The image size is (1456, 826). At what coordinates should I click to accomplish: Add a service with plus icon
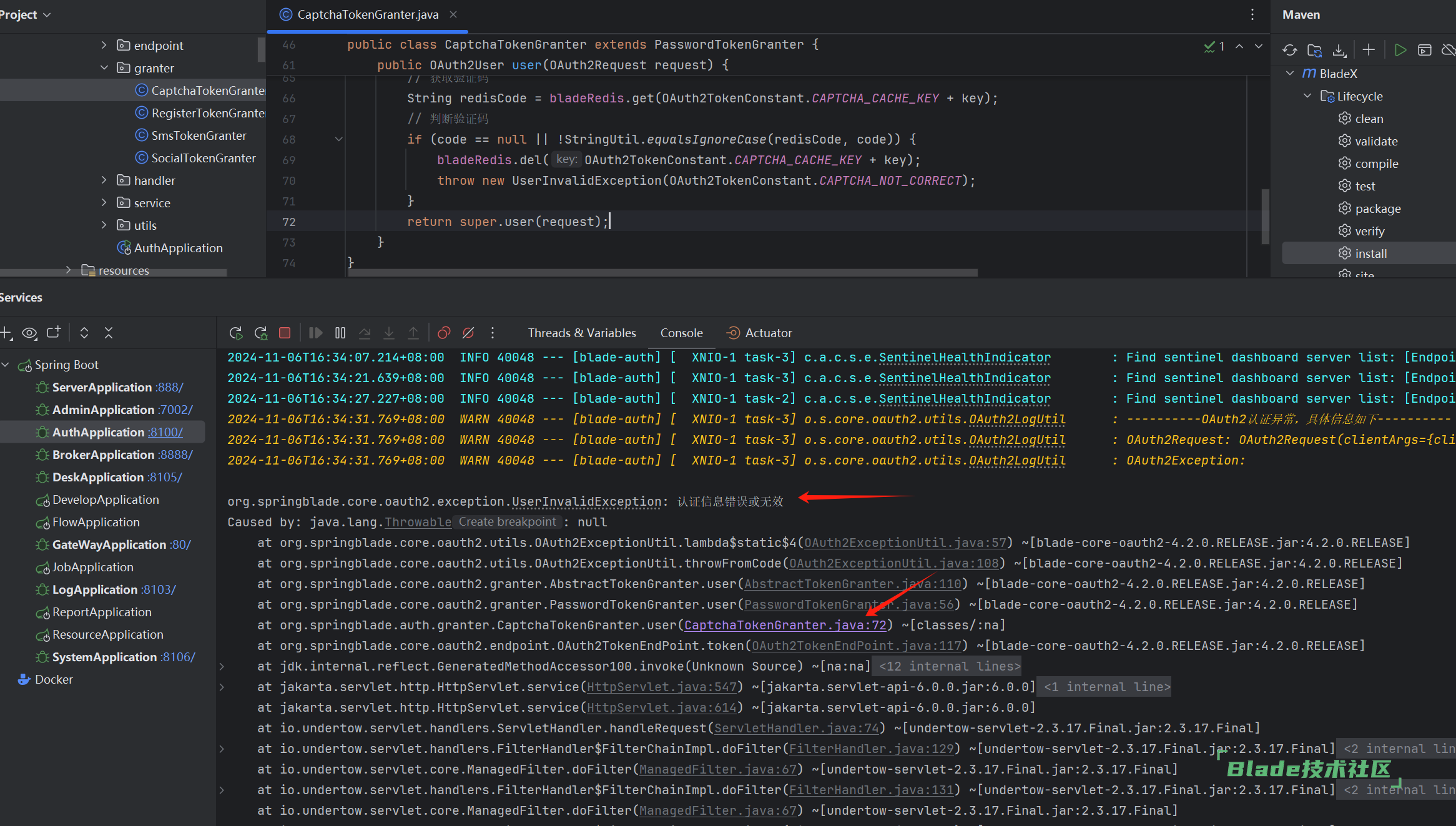pos(6,333)
